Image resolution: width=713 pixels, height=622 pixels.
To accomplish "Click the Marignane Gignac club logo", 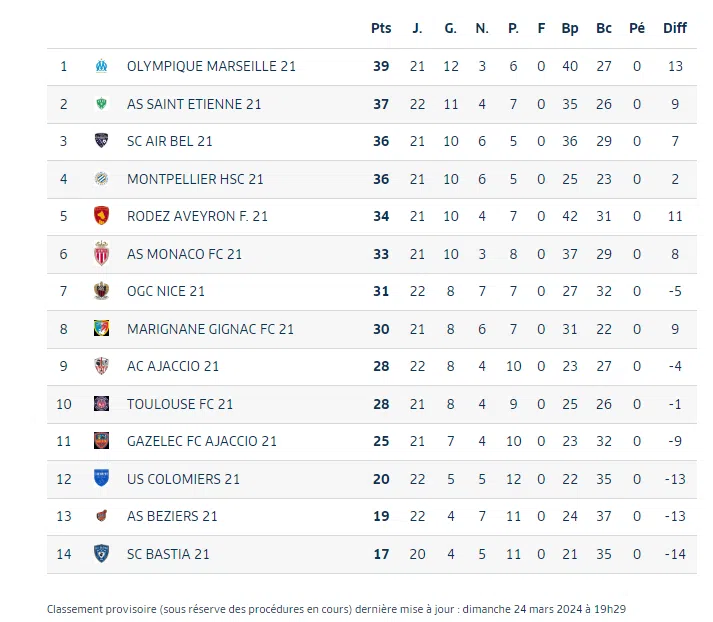I will [101, 329].
